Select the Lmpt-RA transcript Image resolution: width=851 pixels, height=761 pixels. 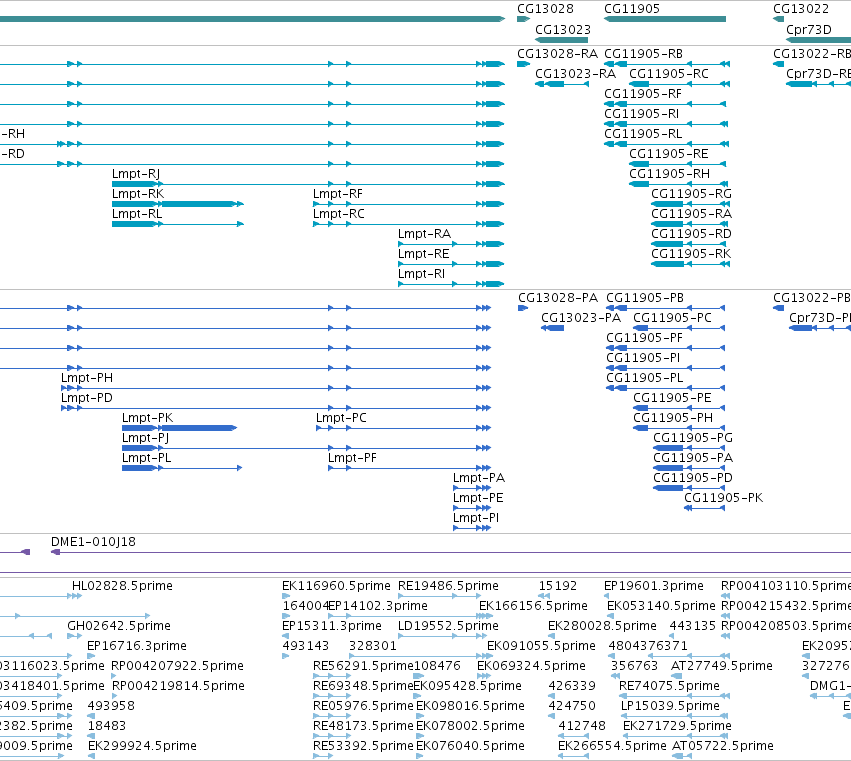[x=451, y=244]
